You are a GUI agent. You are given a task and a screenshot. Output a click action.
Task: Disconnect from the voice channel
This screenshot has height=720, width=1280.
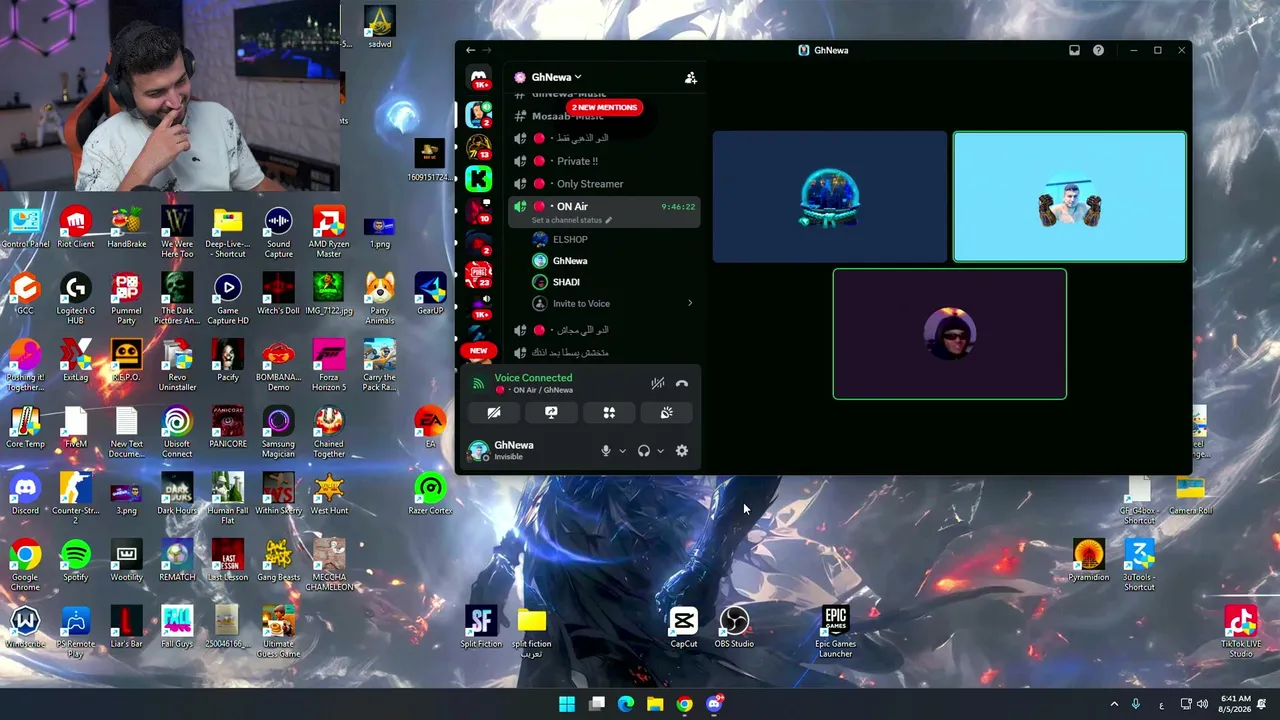point(682,383)
